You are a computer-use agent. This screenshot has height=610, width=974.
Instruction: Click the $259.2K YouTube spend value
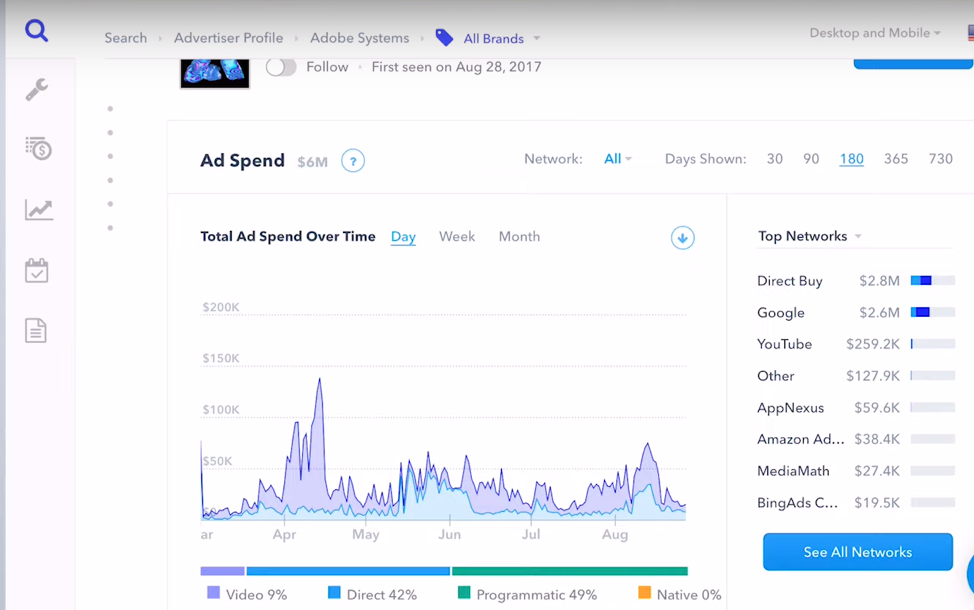[x=873, y=344]
